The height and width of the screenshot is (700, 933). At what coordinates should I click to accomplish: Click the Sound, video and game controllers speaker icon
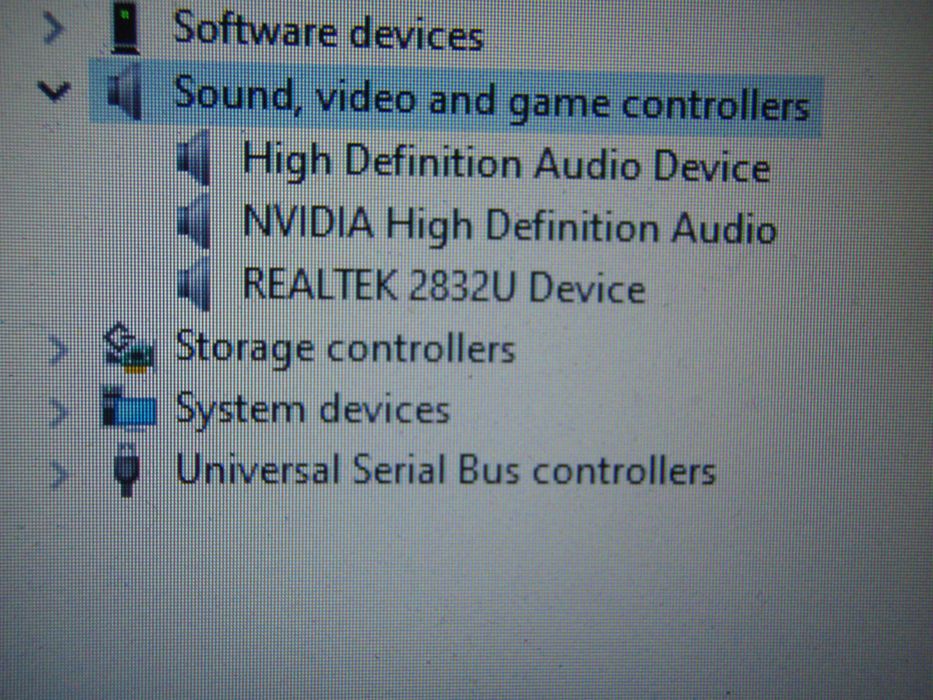[125, 93]
